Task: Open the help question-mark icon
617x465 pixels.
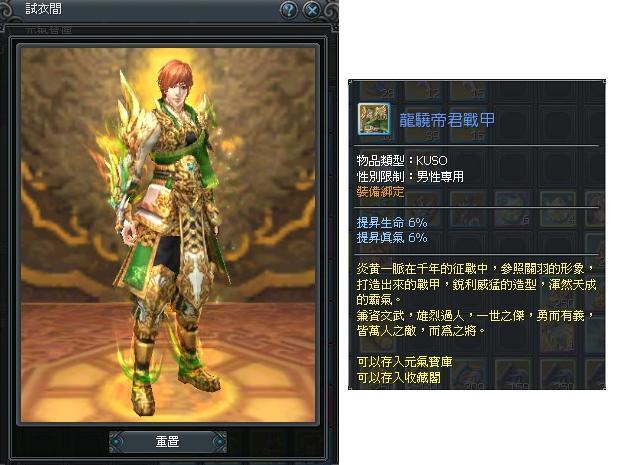Action: [x=289, y=9]
